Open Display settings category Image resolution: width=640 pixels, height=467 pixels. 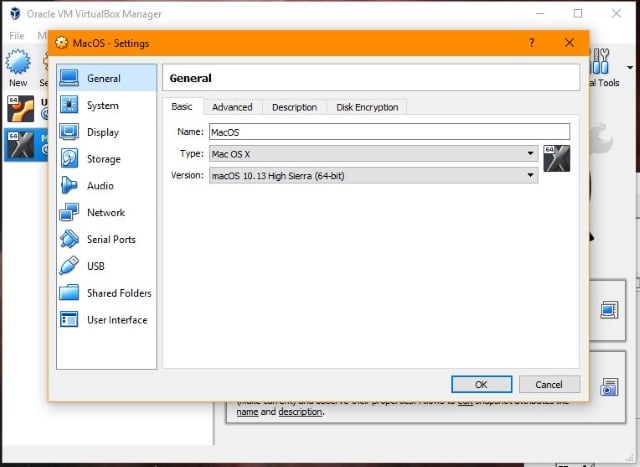click(x=106, y=132)
